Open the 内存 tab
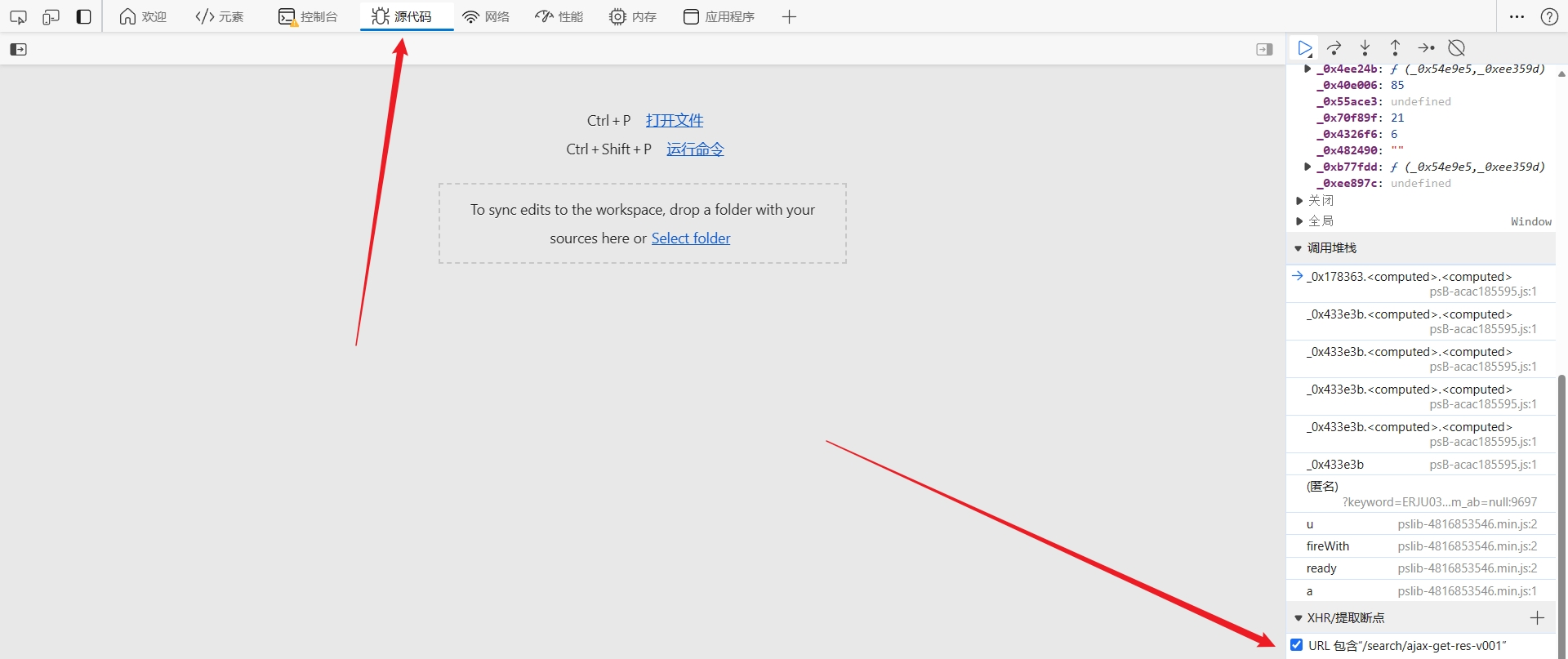1568x659 pixels. (x=633, y=16)
